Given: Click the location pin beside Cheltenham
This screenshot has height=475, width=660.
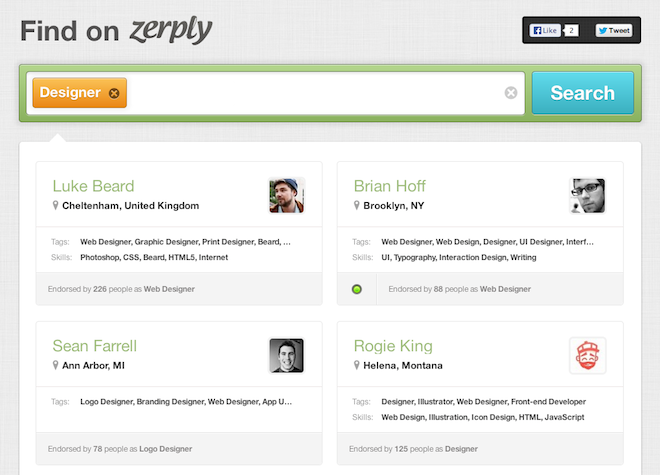Looking at the screenshot, I should point(55,205).
